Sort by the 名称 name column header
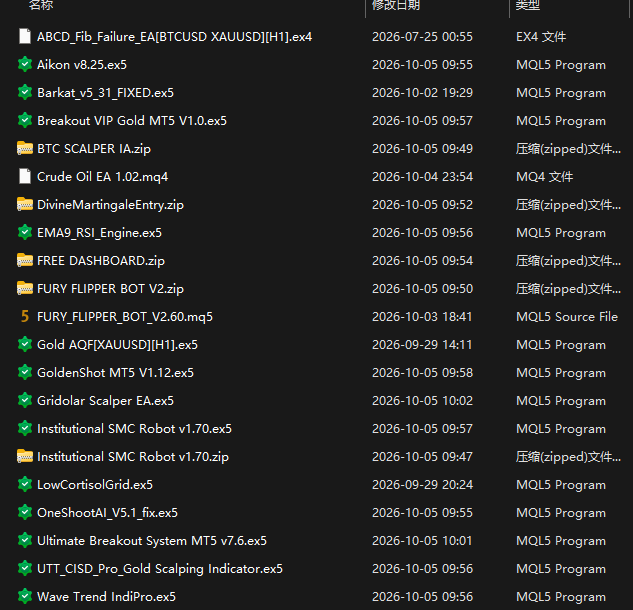The image size is (633, 610). (x=41, y=5)
